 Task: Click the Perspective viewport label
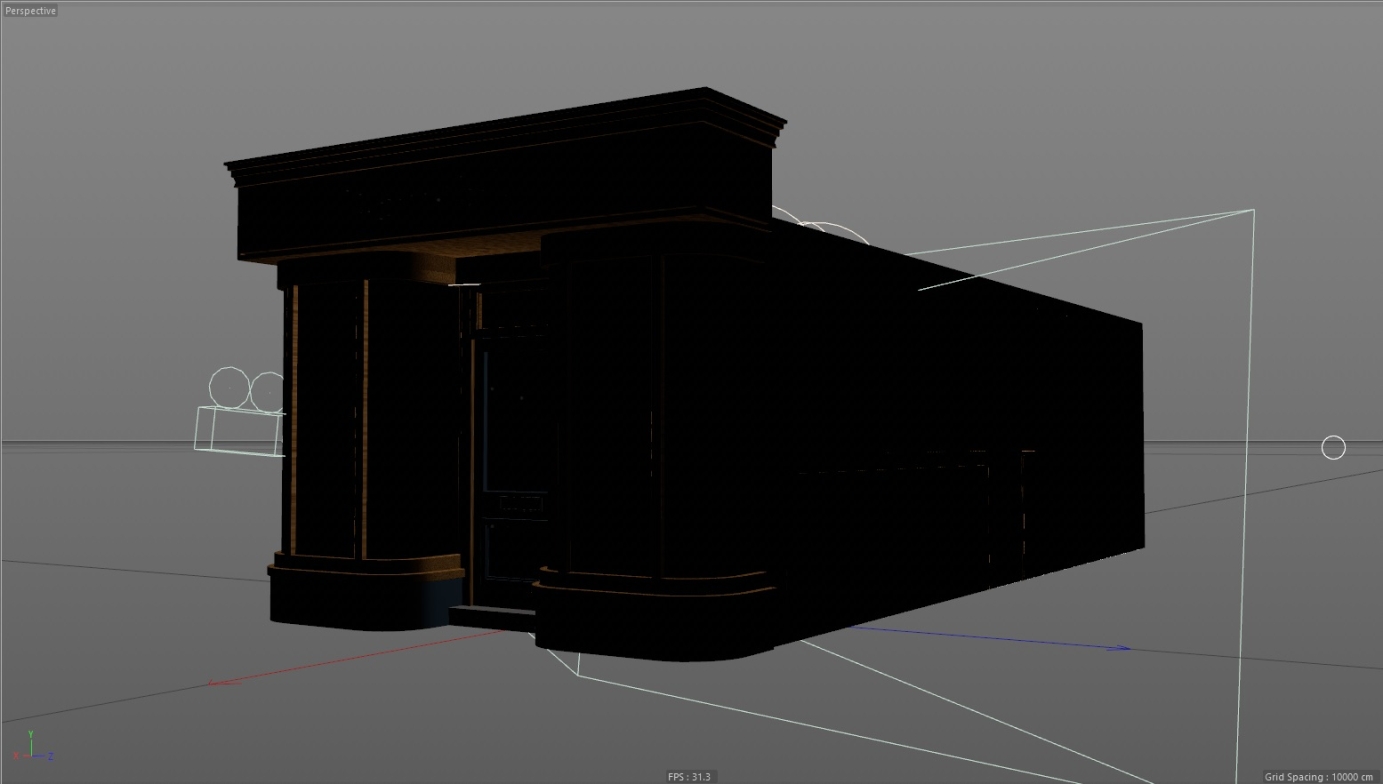pyautogui.click(x=30, y=10)
